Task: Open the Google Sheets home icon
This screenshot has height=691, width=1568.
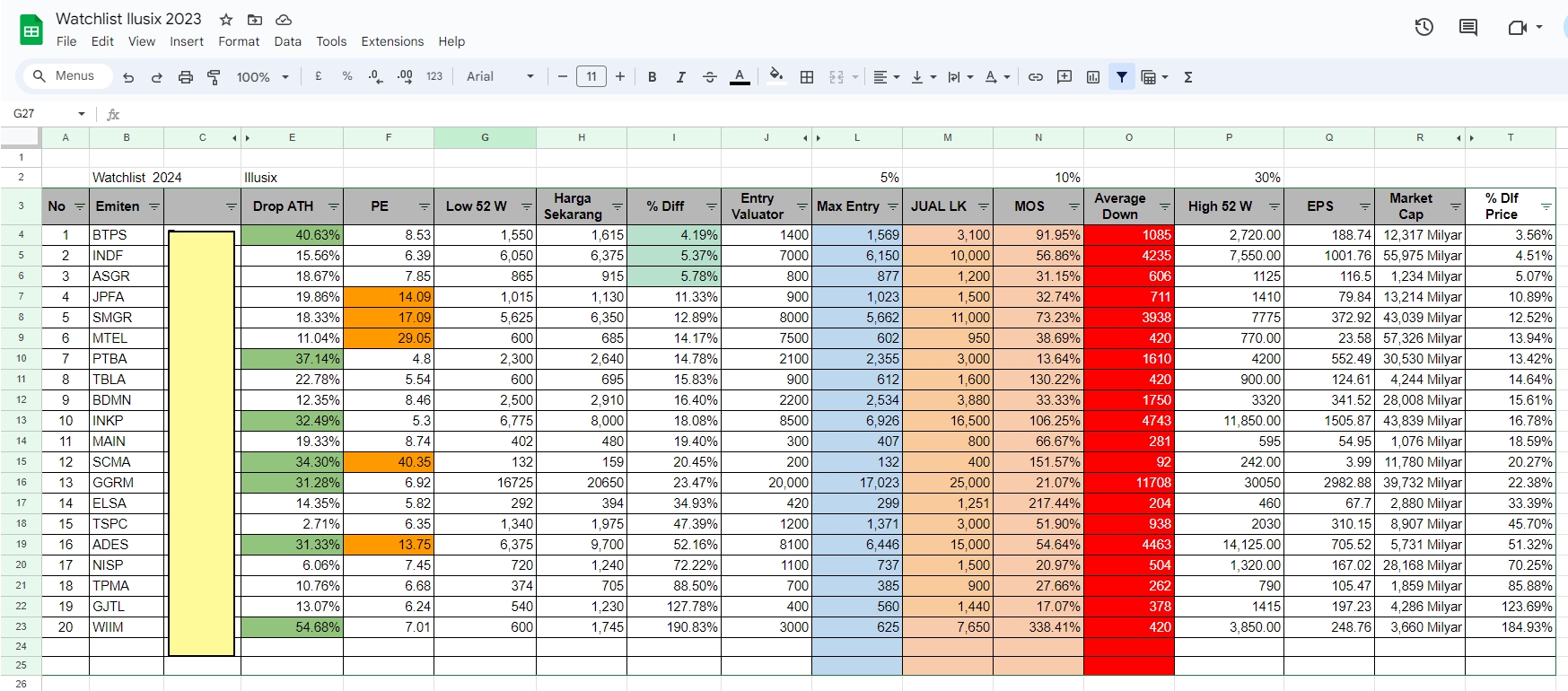Action: (31, 30)
